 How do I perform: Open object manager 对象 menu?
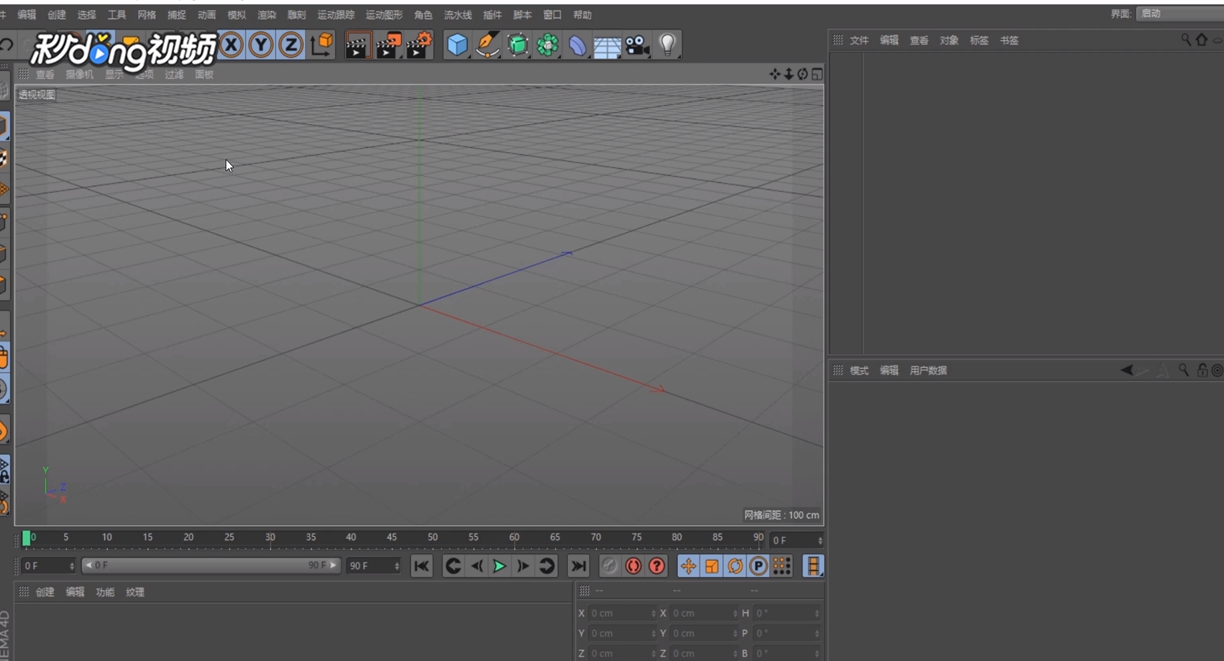pos(949,40)
